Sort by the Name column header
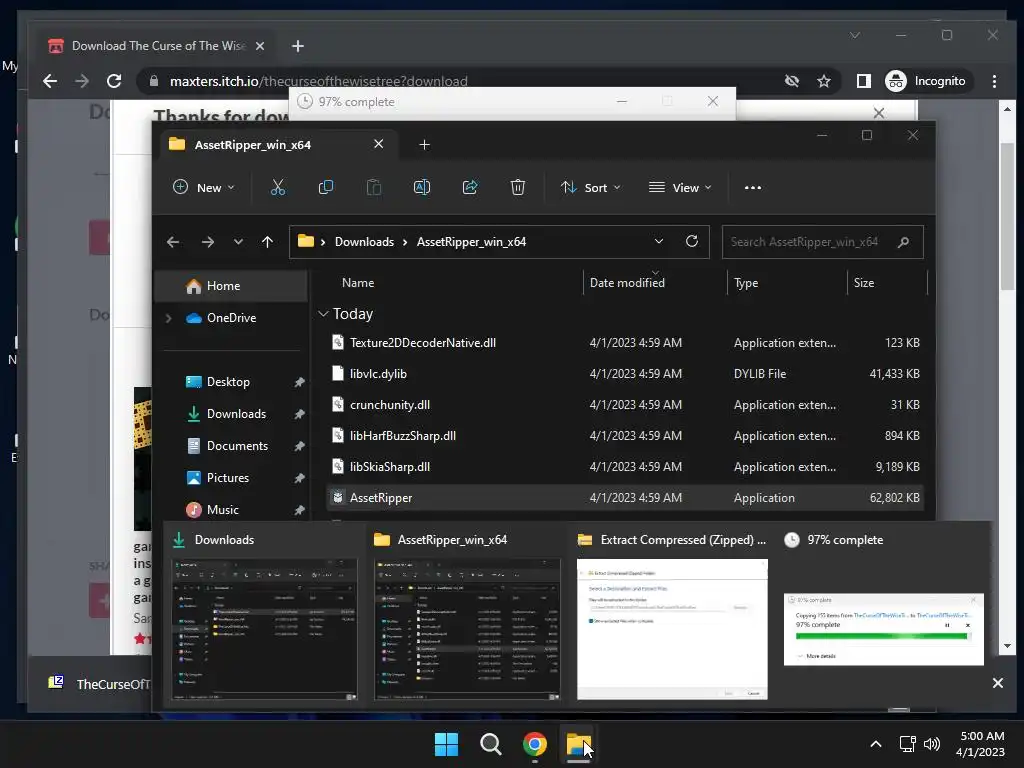The width and height of the screenshot is (1024, 768). [x=358, y=283]
